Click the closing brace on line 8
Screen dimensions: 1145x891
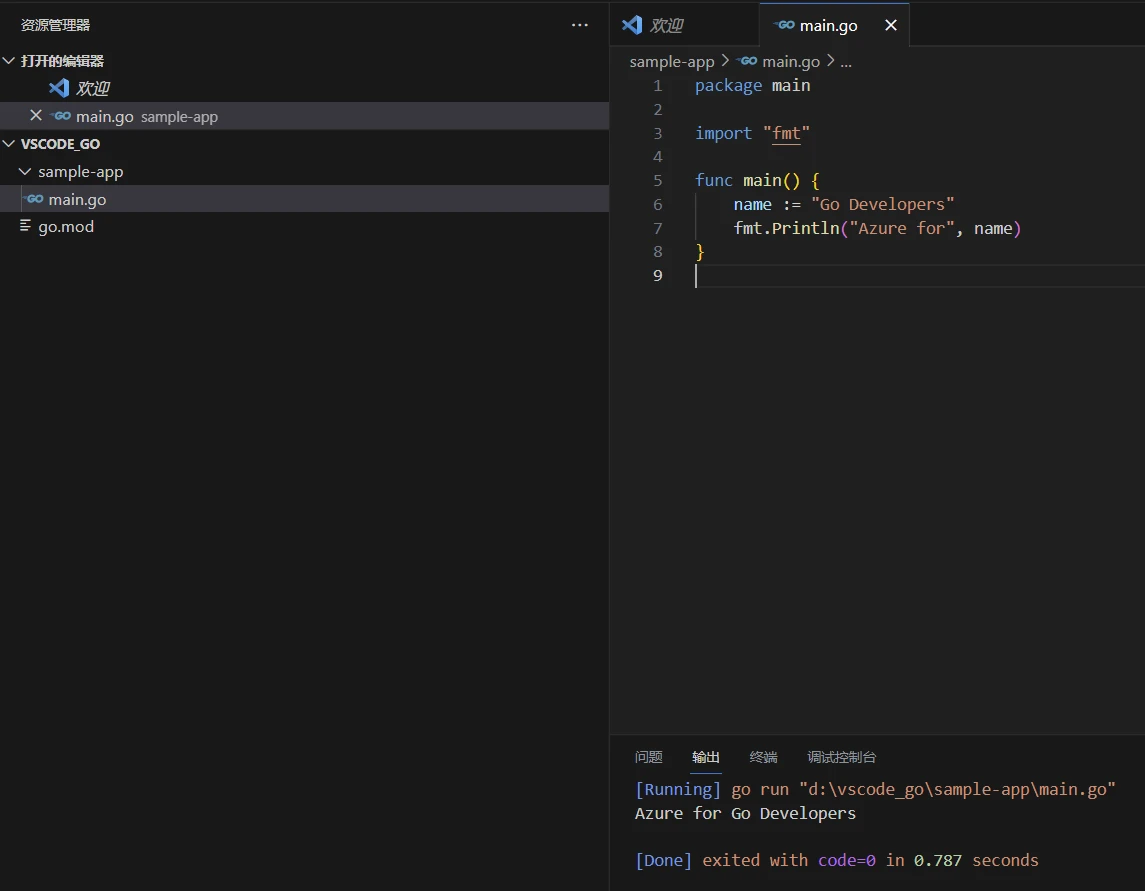tap(700, 252)
